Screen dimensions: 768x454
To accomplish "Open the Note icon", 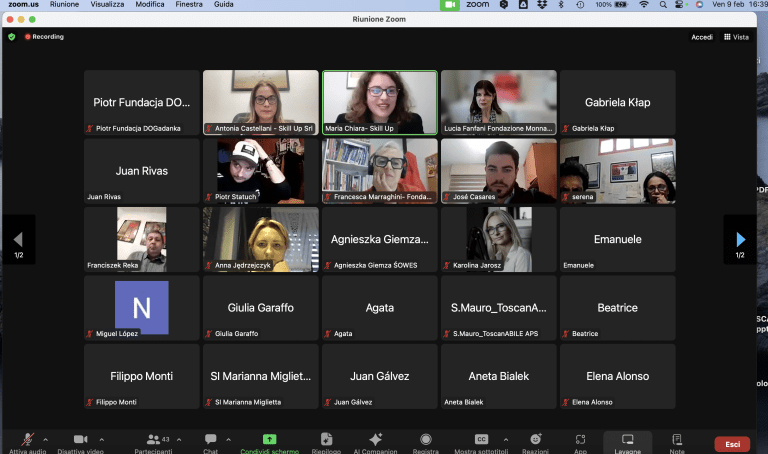I will [x=677, y=443].
